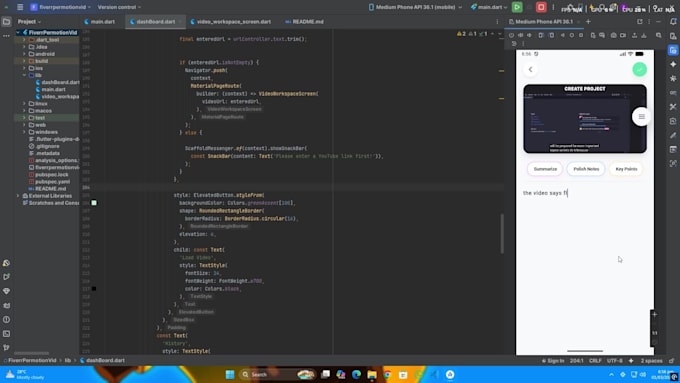Open the main.dart run configuration dropdown
This screenshot has height=383, width=680.
pos(489,7)
